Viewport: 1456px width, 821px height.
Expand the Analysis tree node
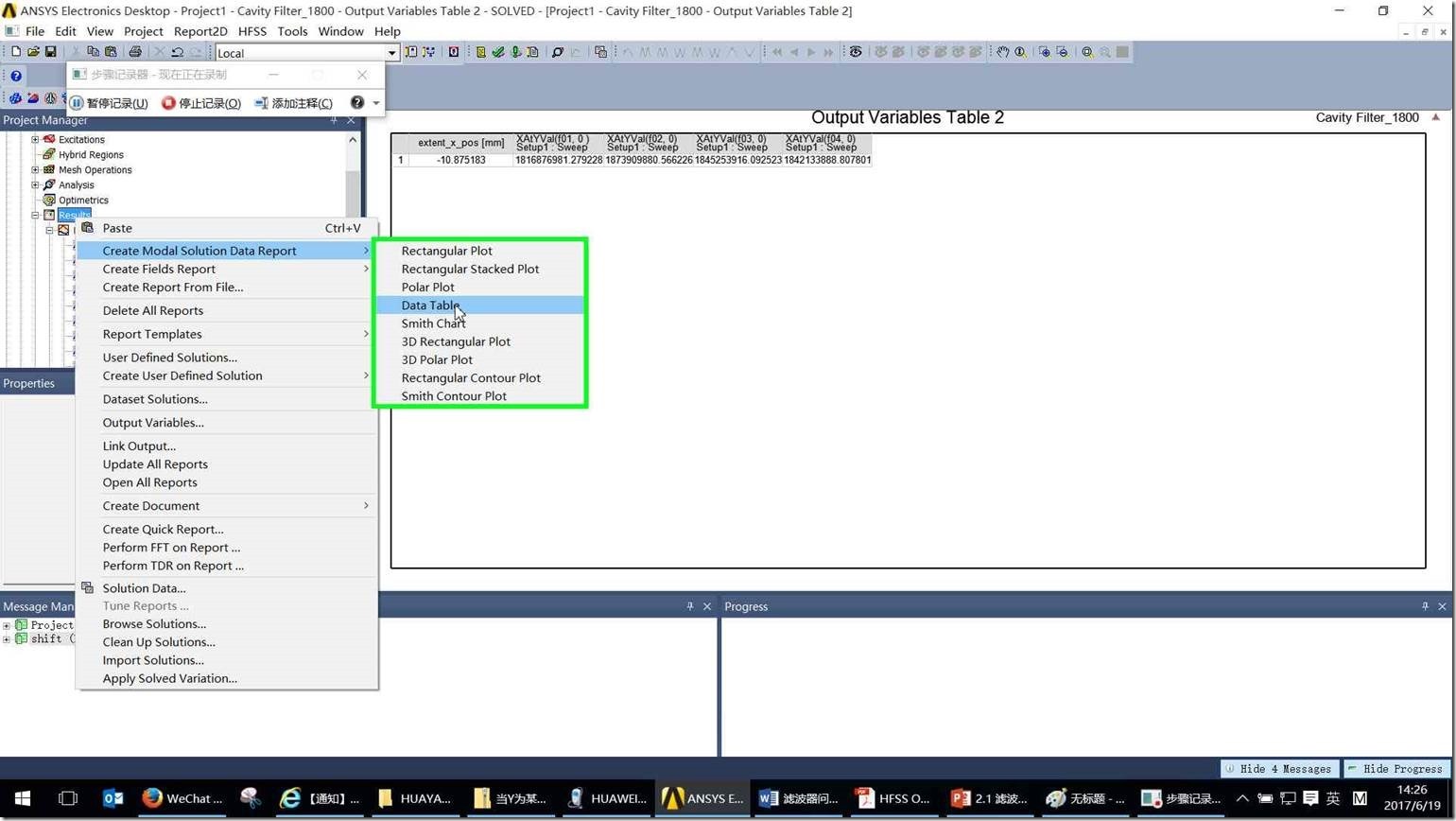point(35,184)
